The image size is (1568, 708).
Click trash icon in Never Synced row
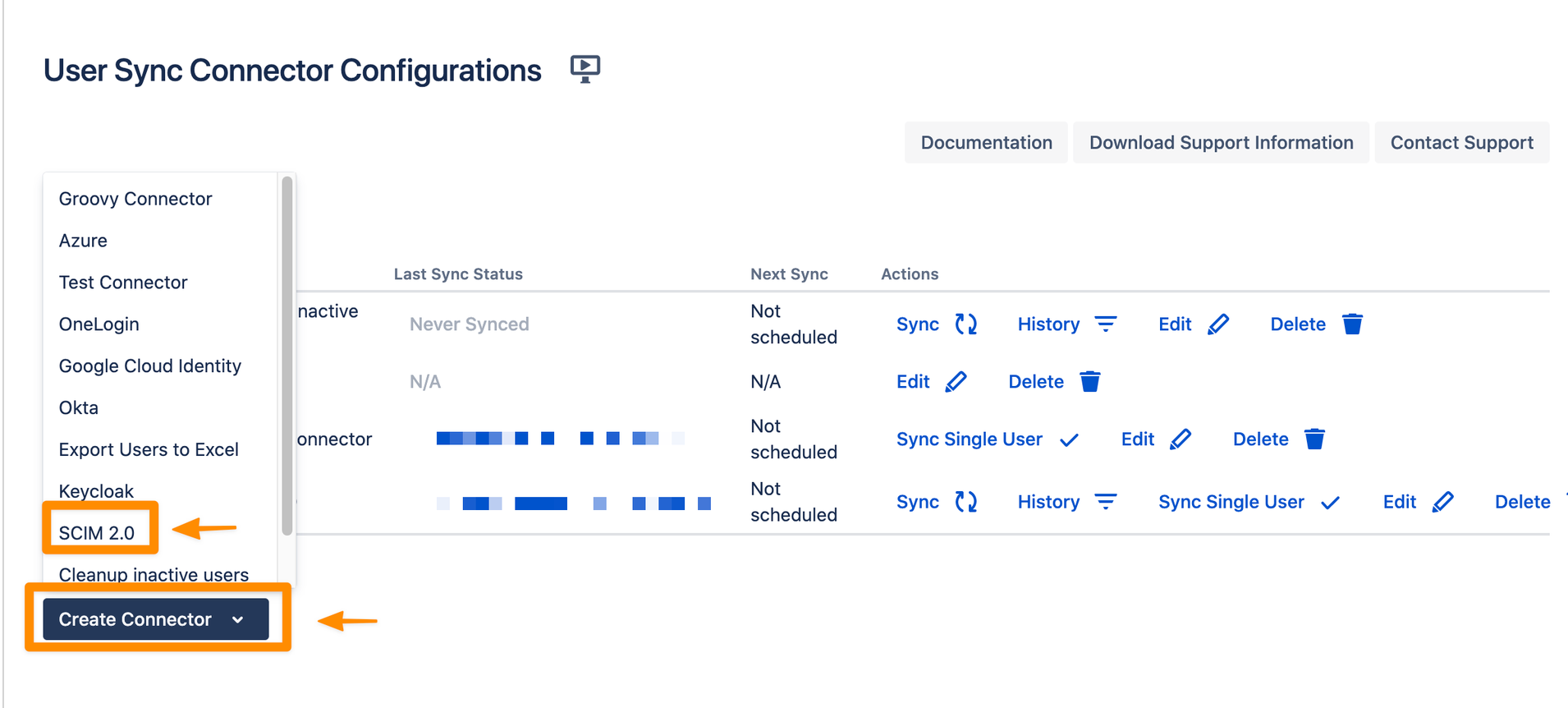(x=1352, y=324)
